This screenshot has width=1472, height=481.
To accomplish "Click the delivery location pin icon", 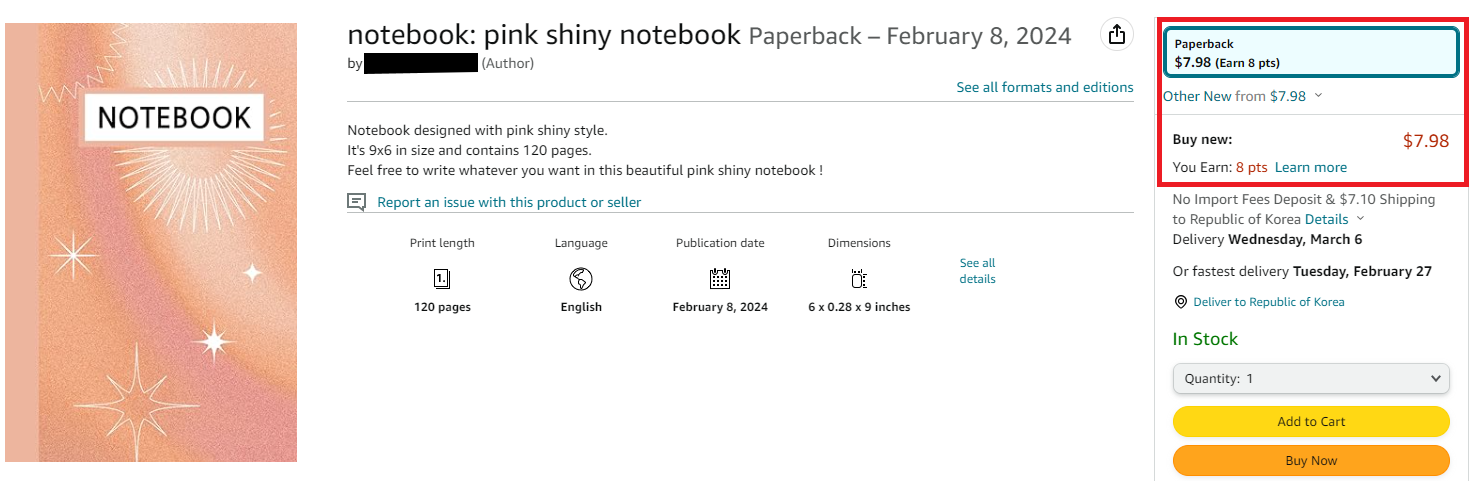I will click(1181, 302).
